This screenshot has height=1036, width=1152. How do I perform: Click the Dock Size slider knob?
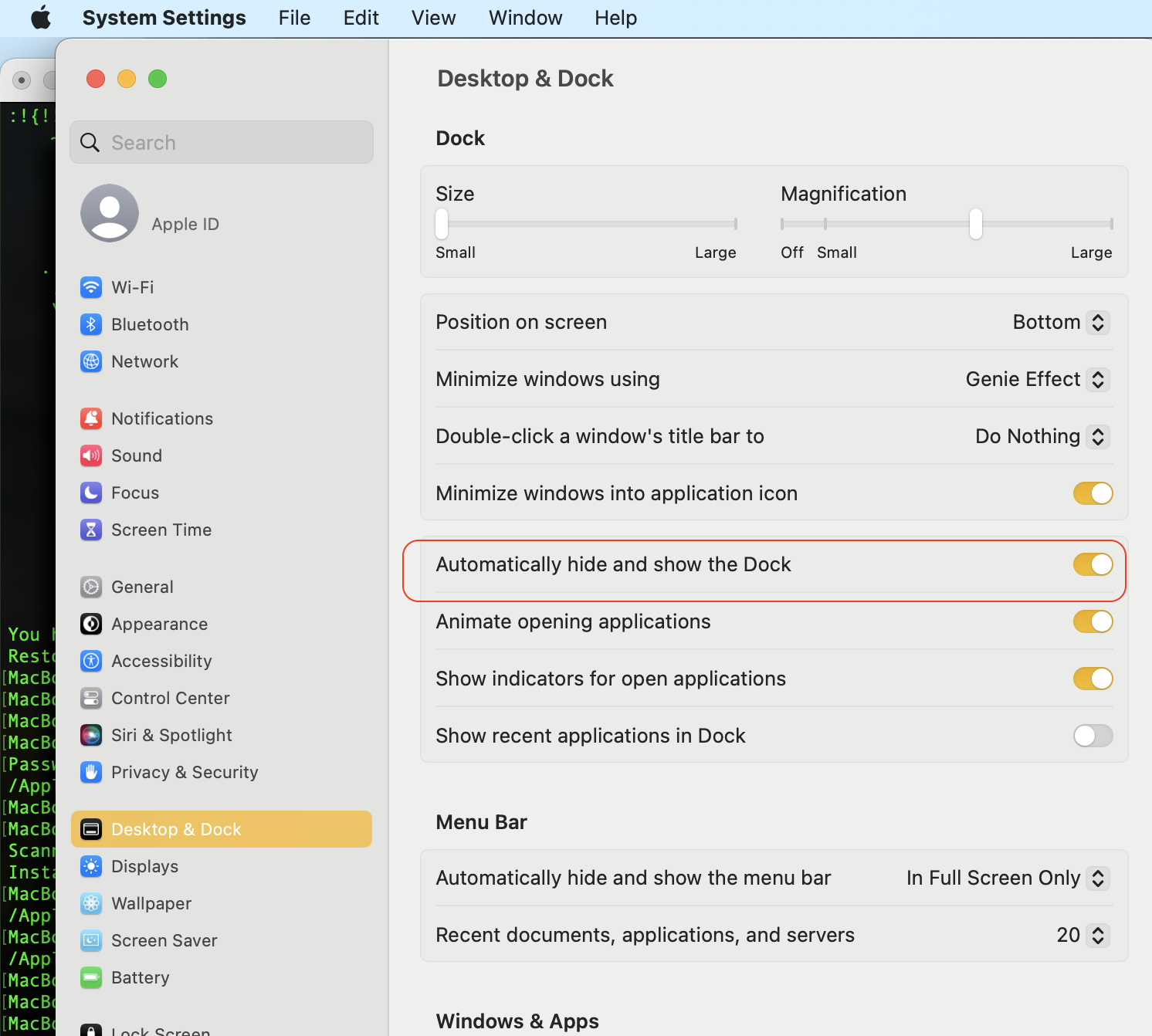442,224
